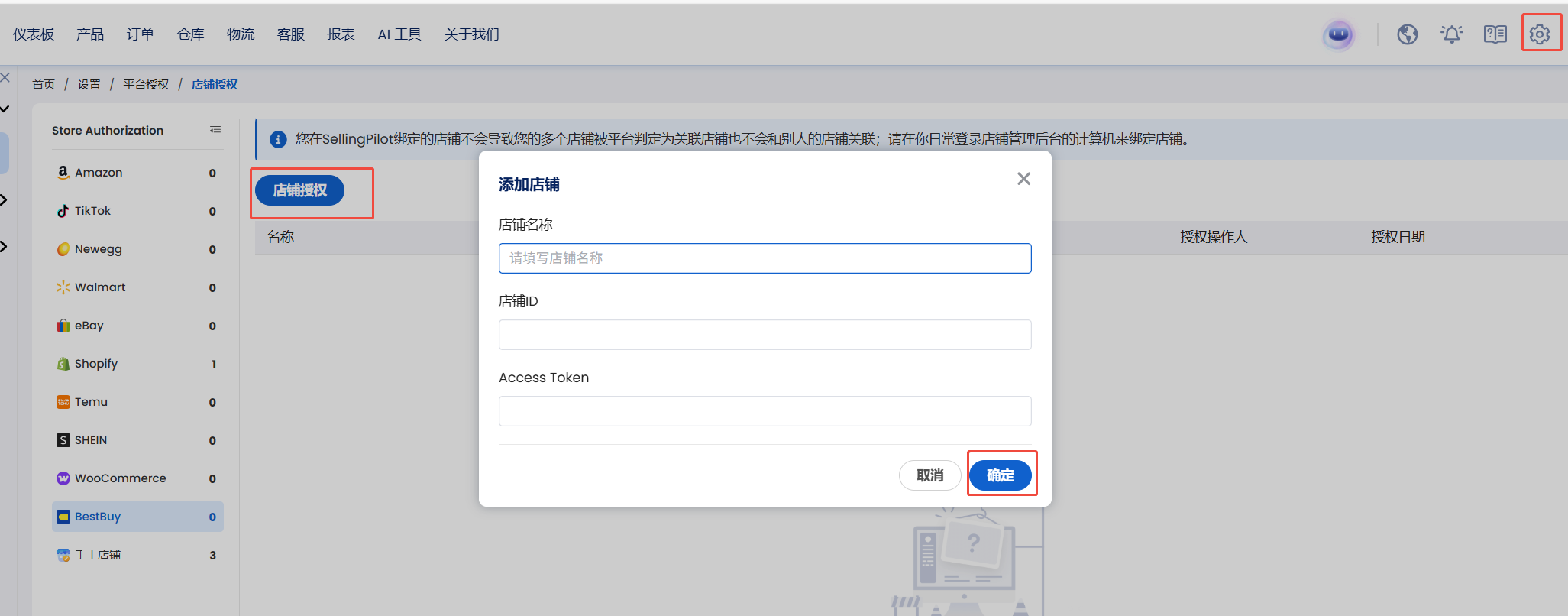Select Temu in the platform list

point(137,402)
